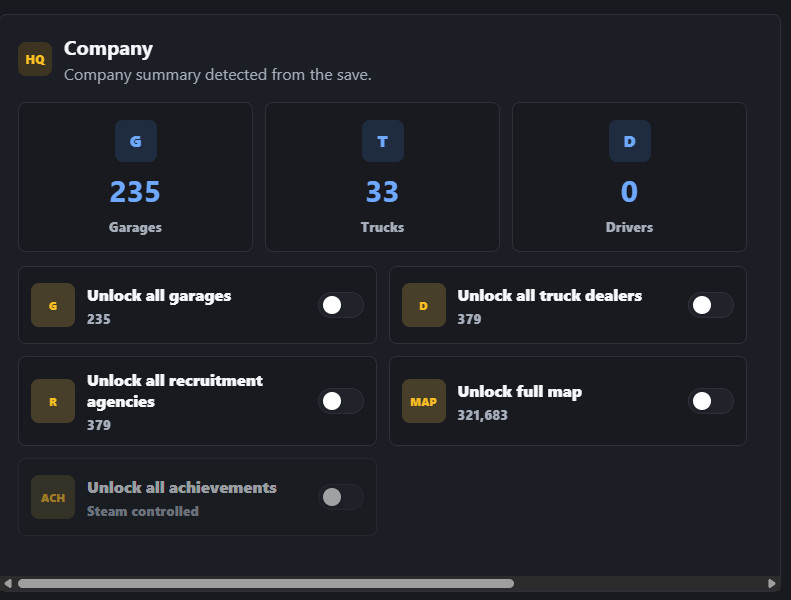Click the 33 Trucks summary card
Screen dimensions: 791x600
click(x=382, y=177)
